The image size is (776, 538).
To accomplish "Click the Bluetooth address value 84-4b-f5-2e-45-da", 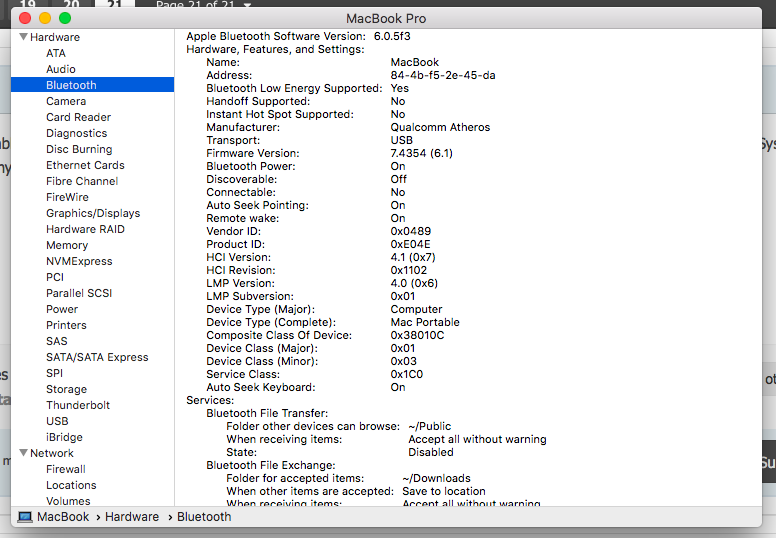I will pyautogui.click(x=443, y=75).
